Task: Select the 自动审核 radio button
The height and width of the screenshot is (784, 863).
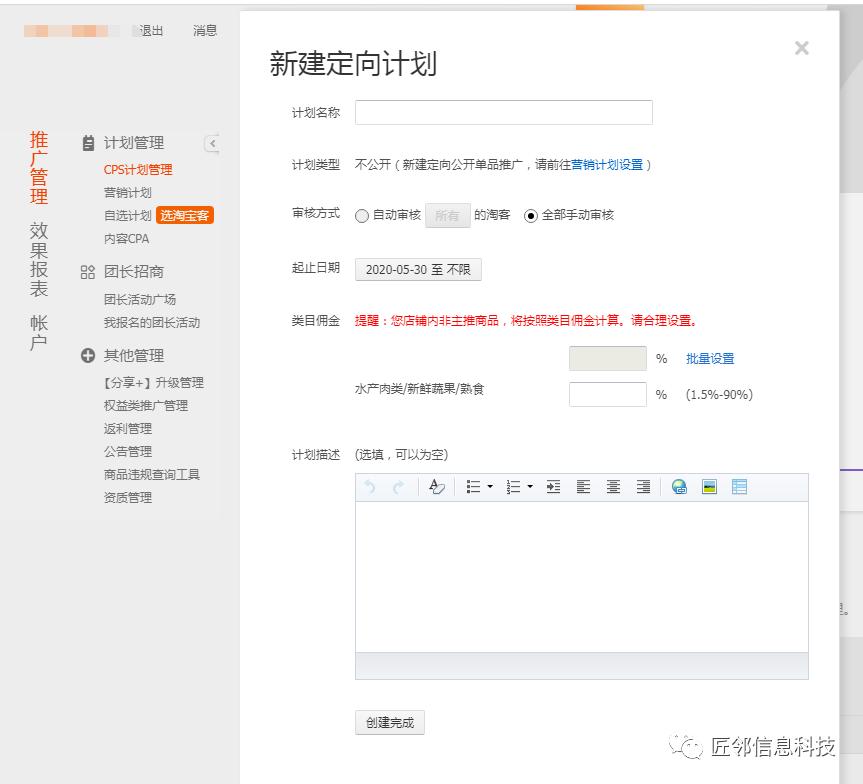Action: tap(361, 216)
